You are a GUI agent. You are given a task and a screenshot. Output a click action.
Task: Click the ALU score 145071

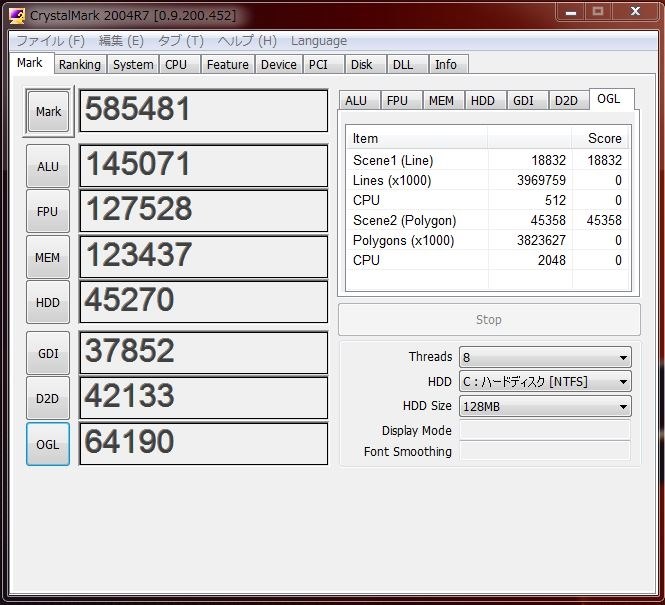click(x=204, y=166)
